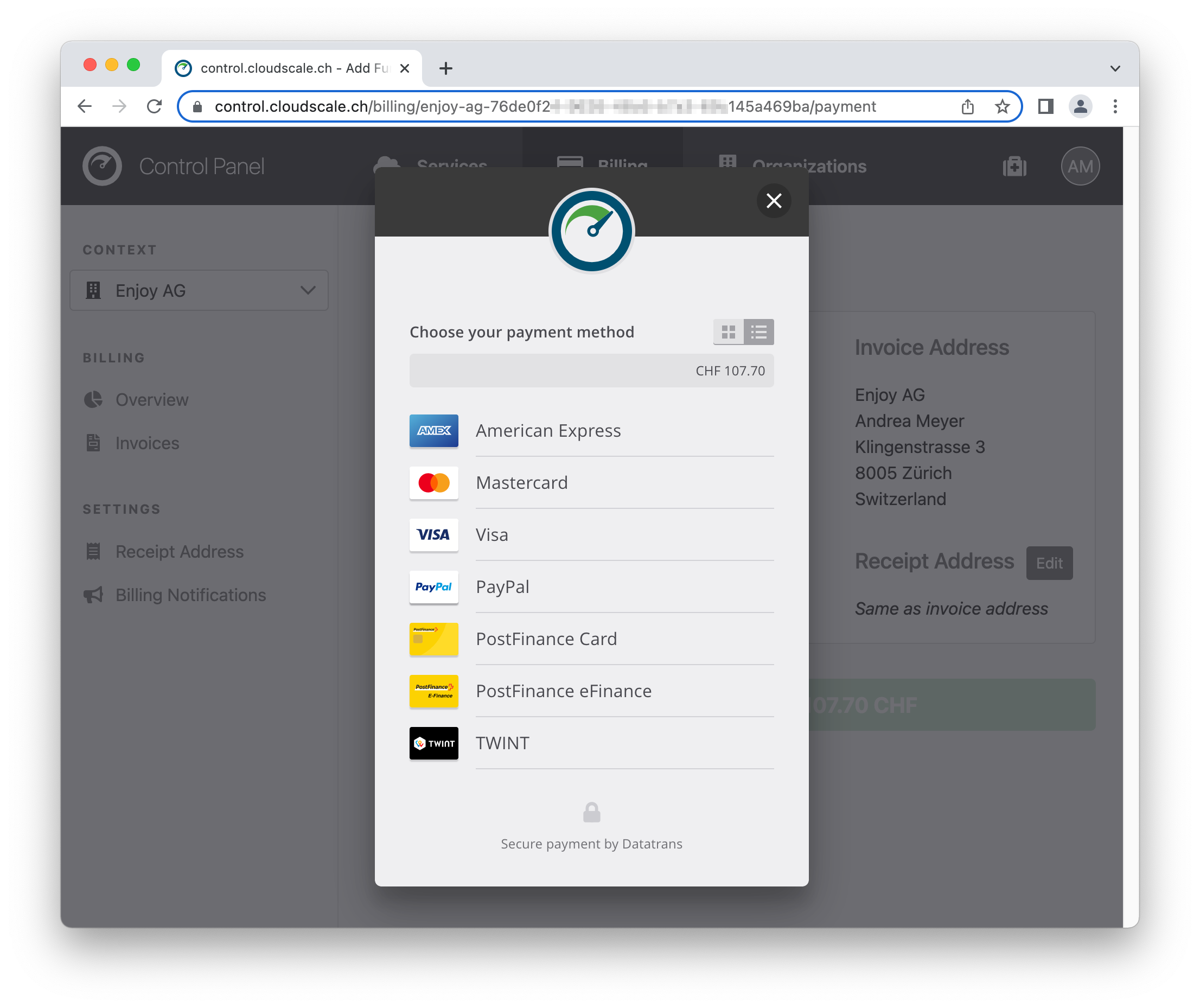Click the TWINT payment icon
Viewport: 1200px width, 1008px height.
coord(434,742)
